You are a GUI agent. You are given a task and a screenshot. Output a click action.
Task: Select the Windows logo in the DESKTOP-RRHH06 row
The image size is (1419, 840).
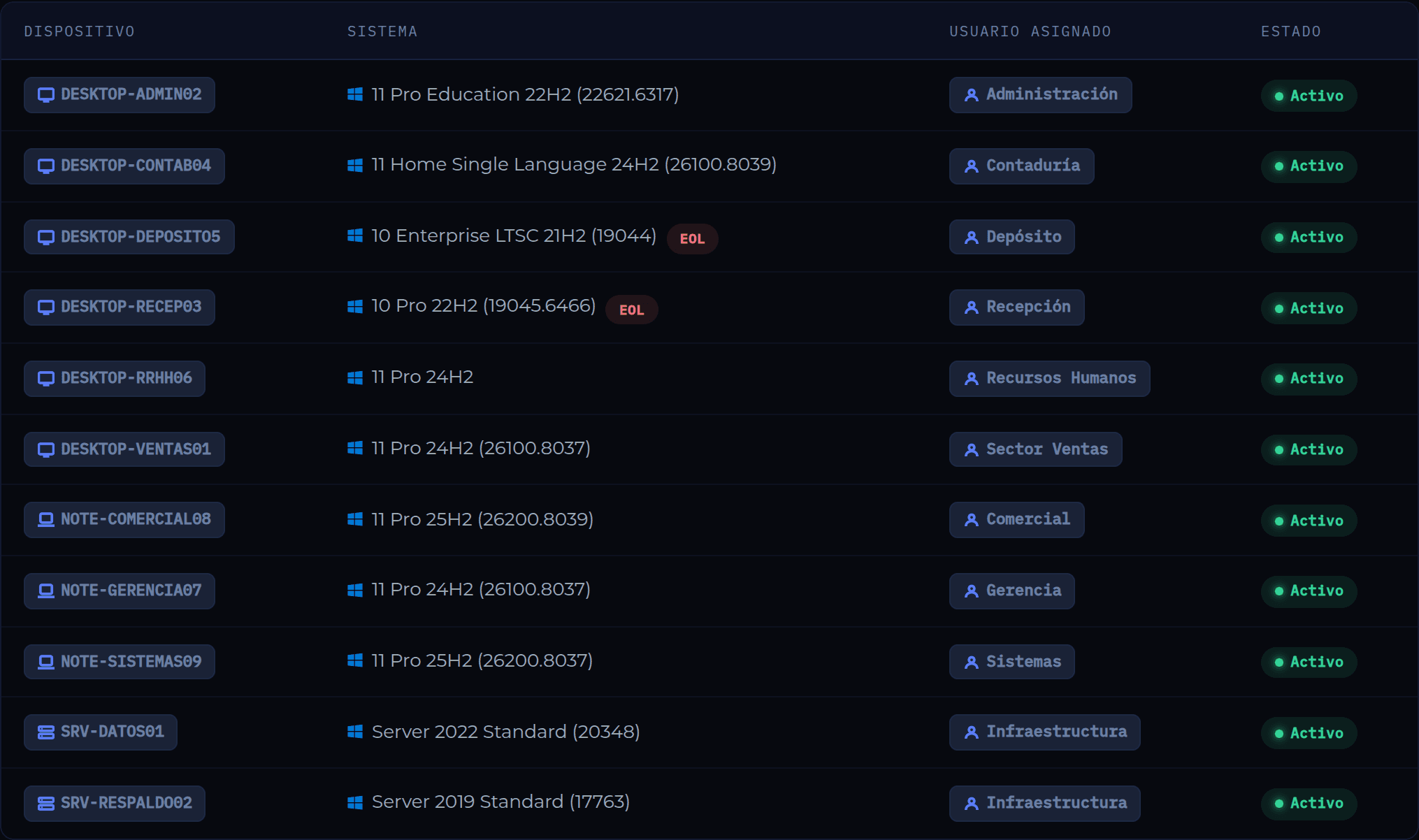click(x=355, y=377)
